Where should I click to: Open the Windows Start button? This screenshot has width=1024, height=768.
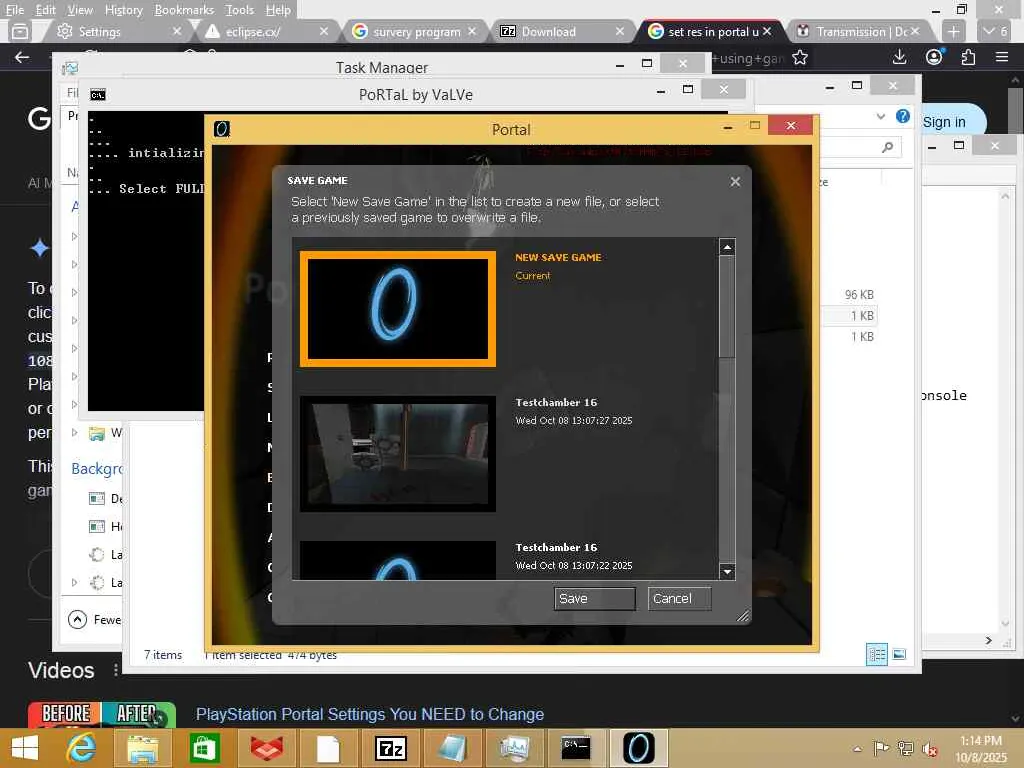[25, 748]
